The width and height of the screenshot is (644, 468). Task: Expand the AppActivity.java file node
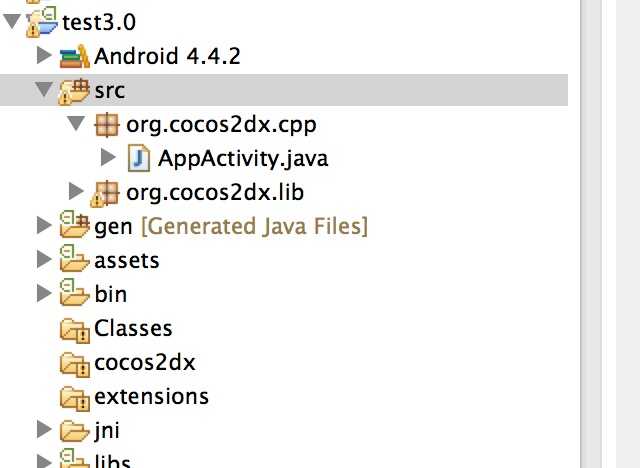point(108,157)
